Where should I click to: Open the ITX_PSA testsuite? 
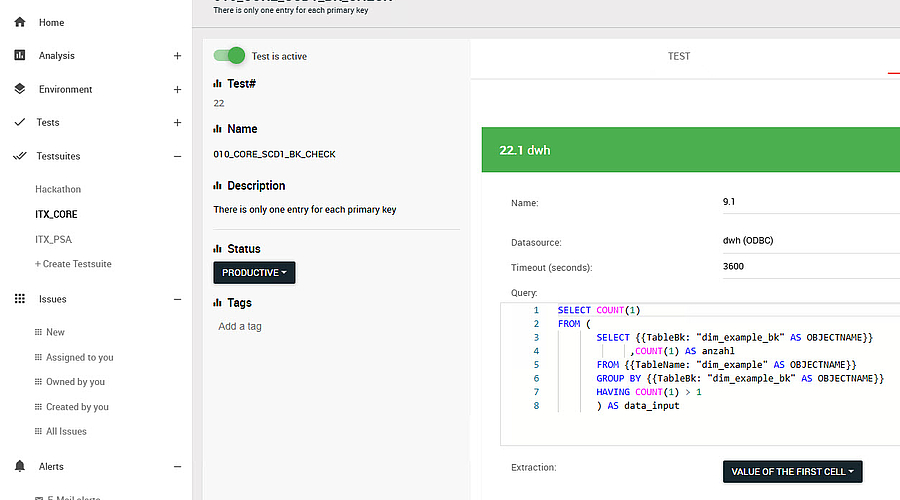pos(53,239)
